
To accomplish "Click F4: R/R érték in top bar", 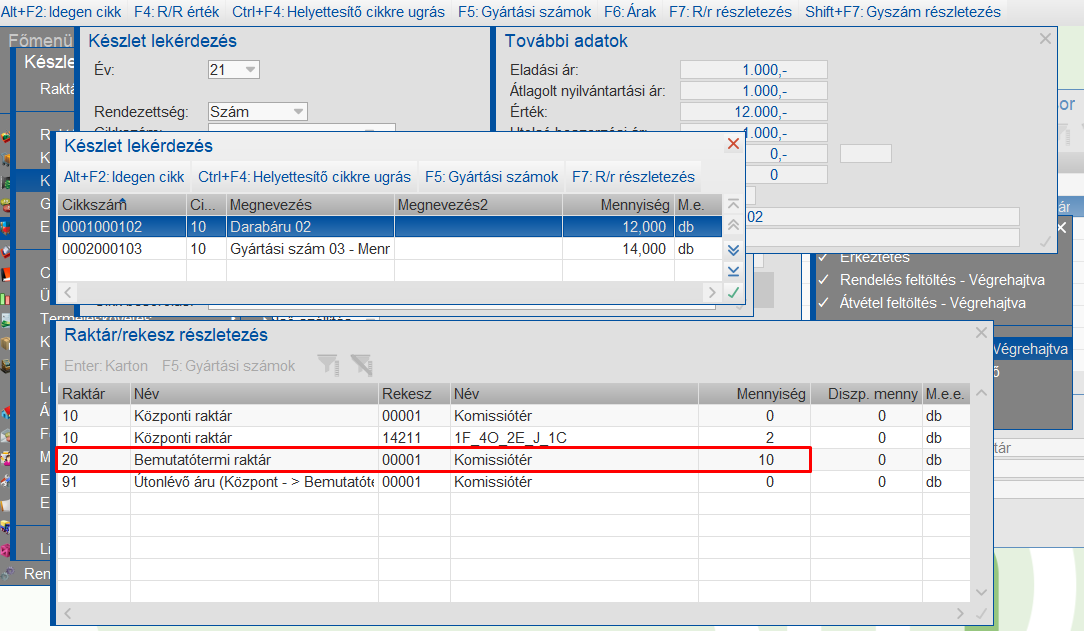I will 176,12.
